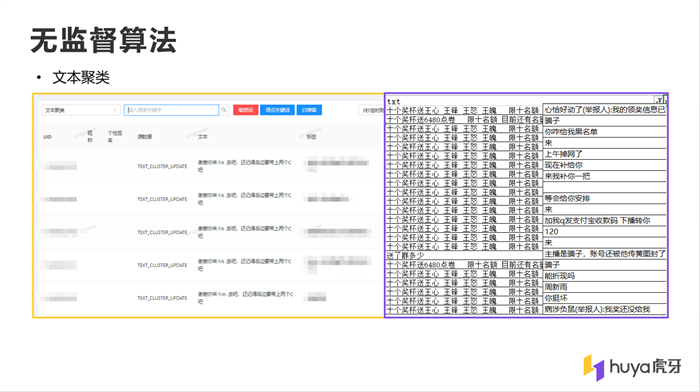Select the UID column header
Image resolution: width=700 pixels, height=392 pixels.
point(47,137)
